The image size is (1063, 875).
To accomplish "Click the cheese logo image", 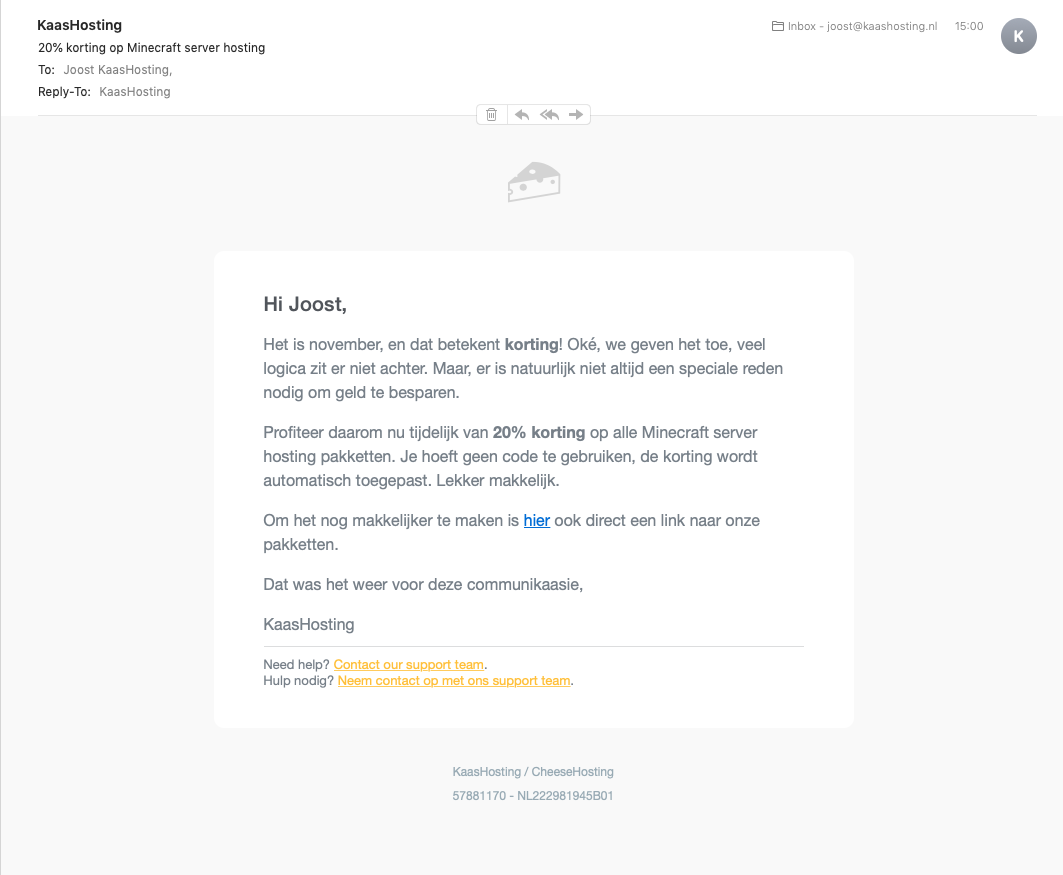I will point(533,182).
